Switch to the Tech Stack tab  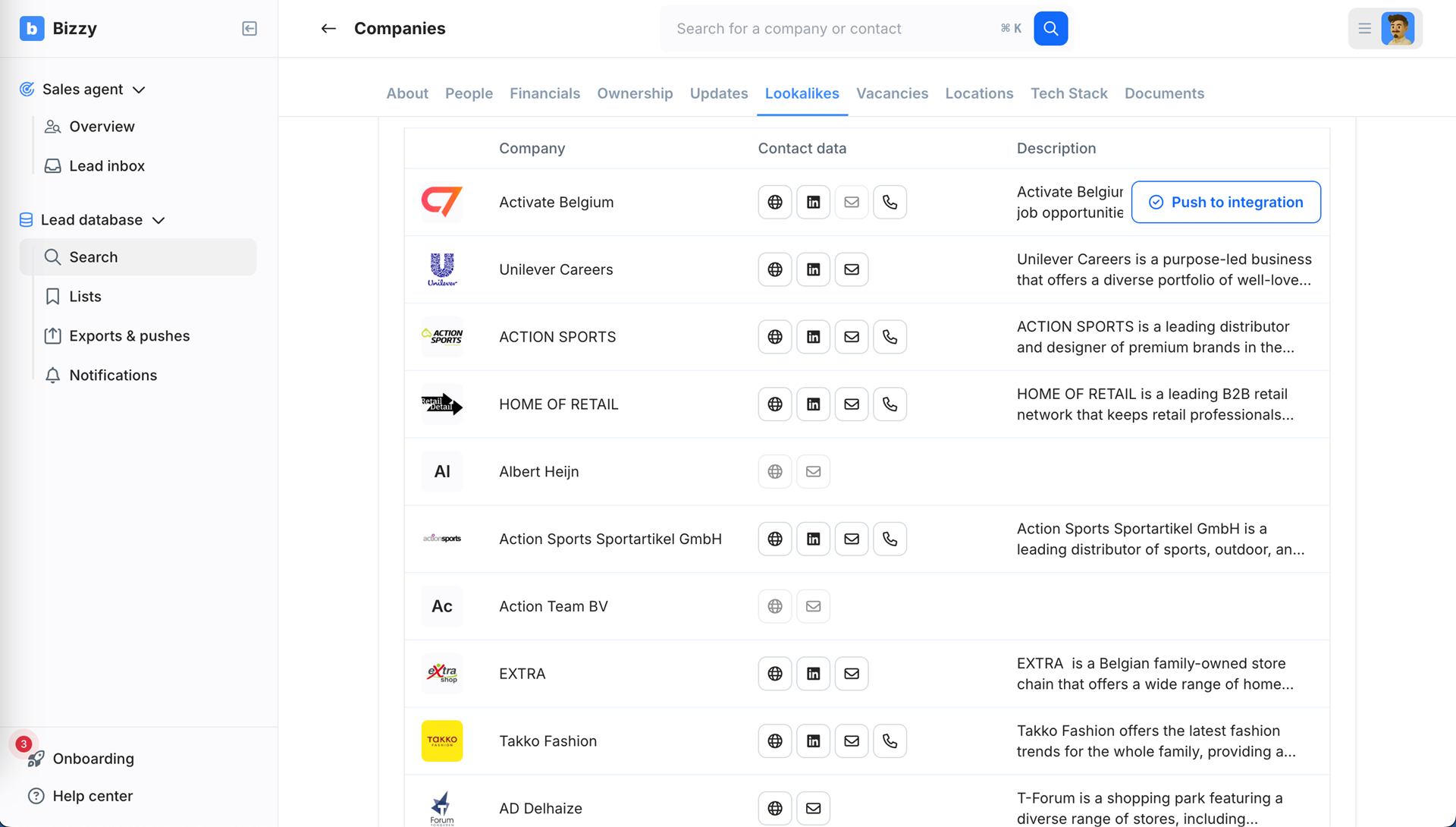1068,93
